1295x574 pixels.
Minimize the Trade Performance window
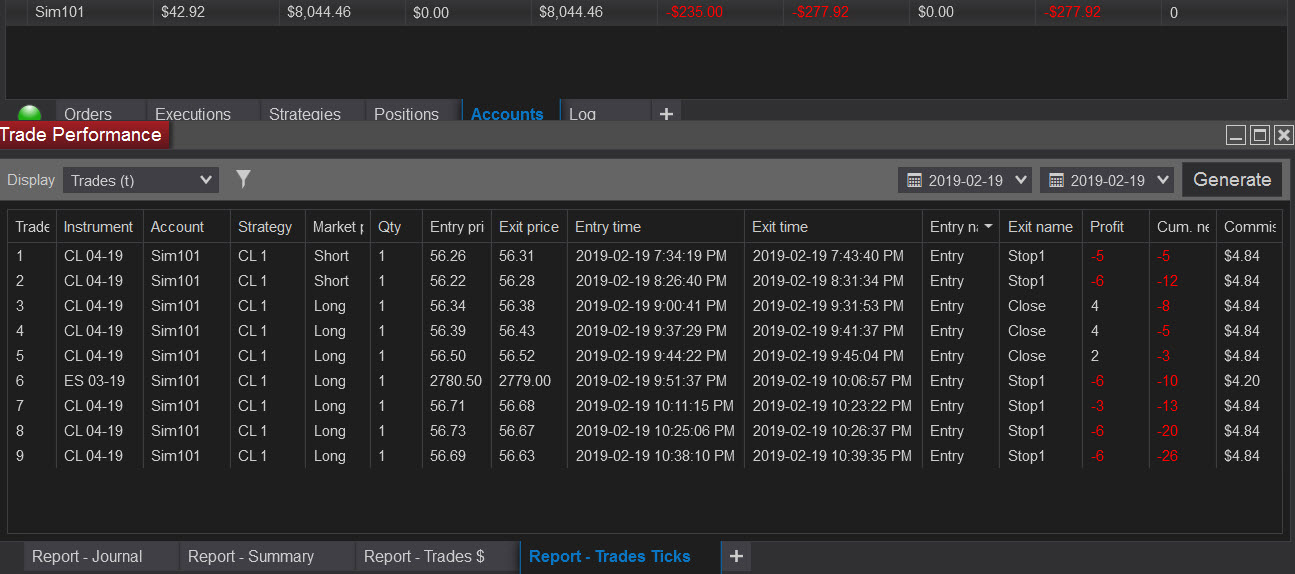pyautogui.click(x=1236, y=135)
